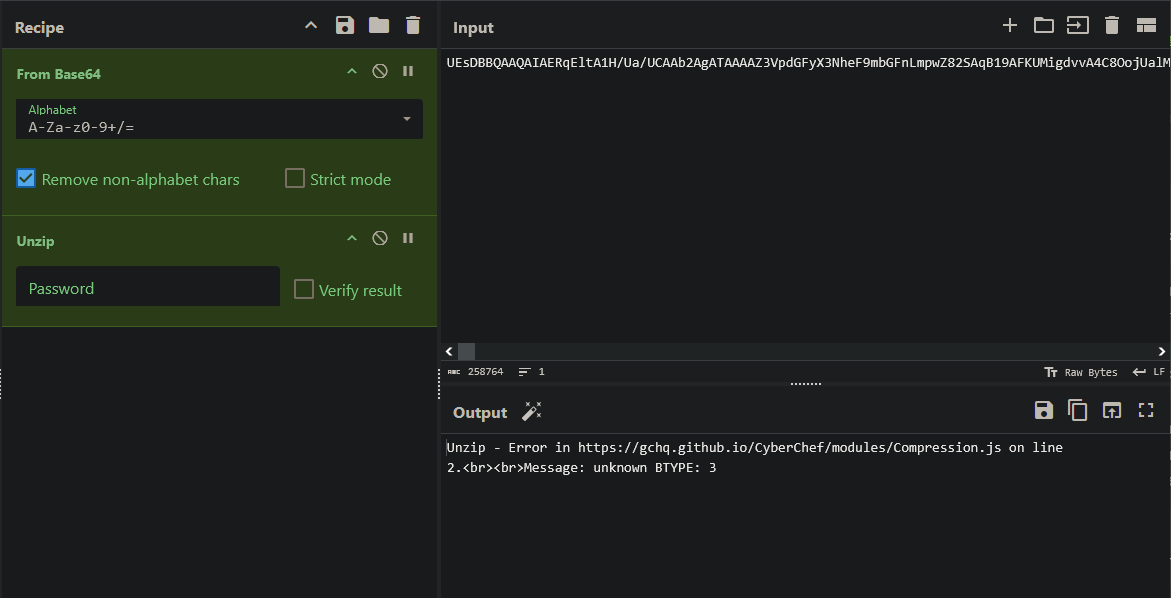
Task: Maximise the output pane
Action: pos(1146,410)
